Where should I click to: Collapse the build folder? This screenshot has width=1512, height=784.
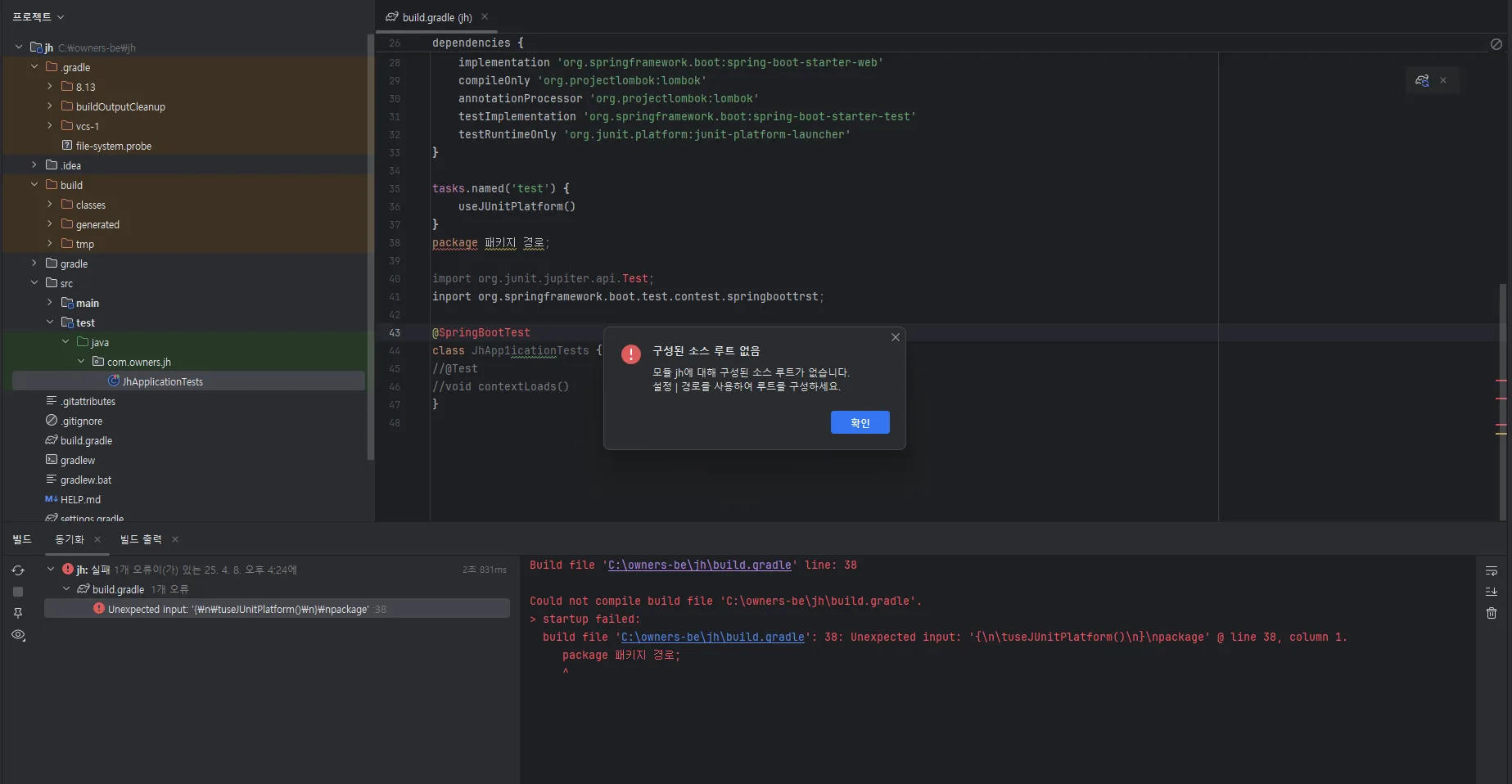click(x=34, y=185)
